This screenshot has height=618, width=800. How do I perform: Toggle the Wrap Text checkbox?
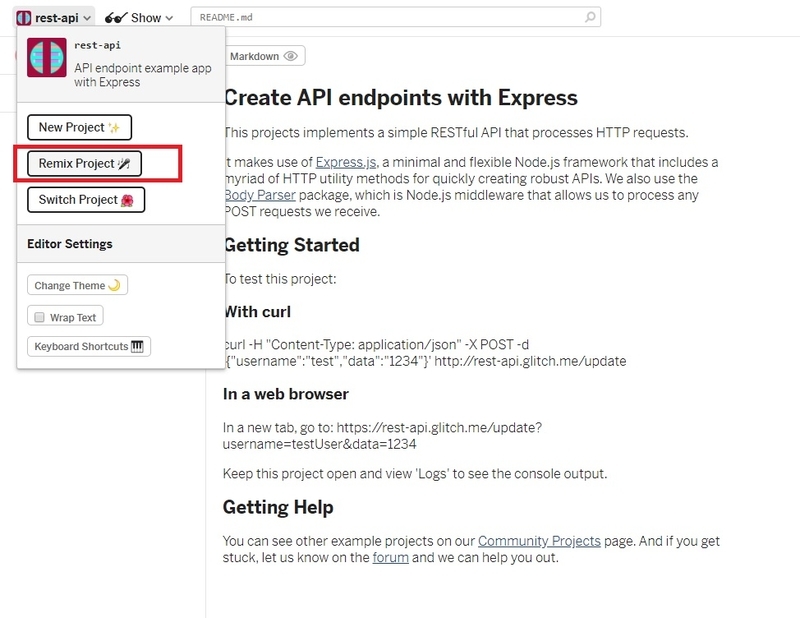[39, 317]
